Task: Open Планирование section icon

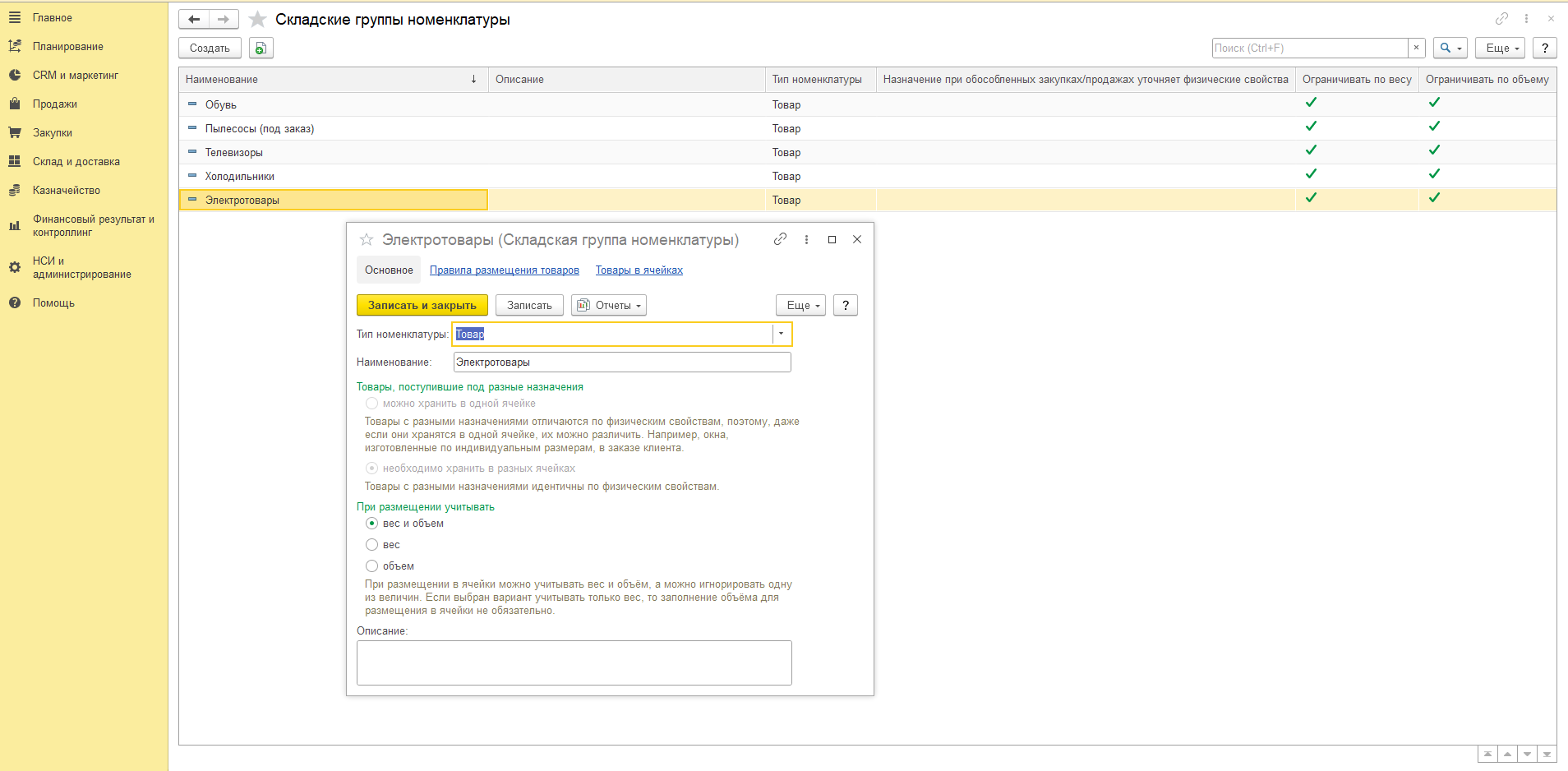Action: pos(15,46)
